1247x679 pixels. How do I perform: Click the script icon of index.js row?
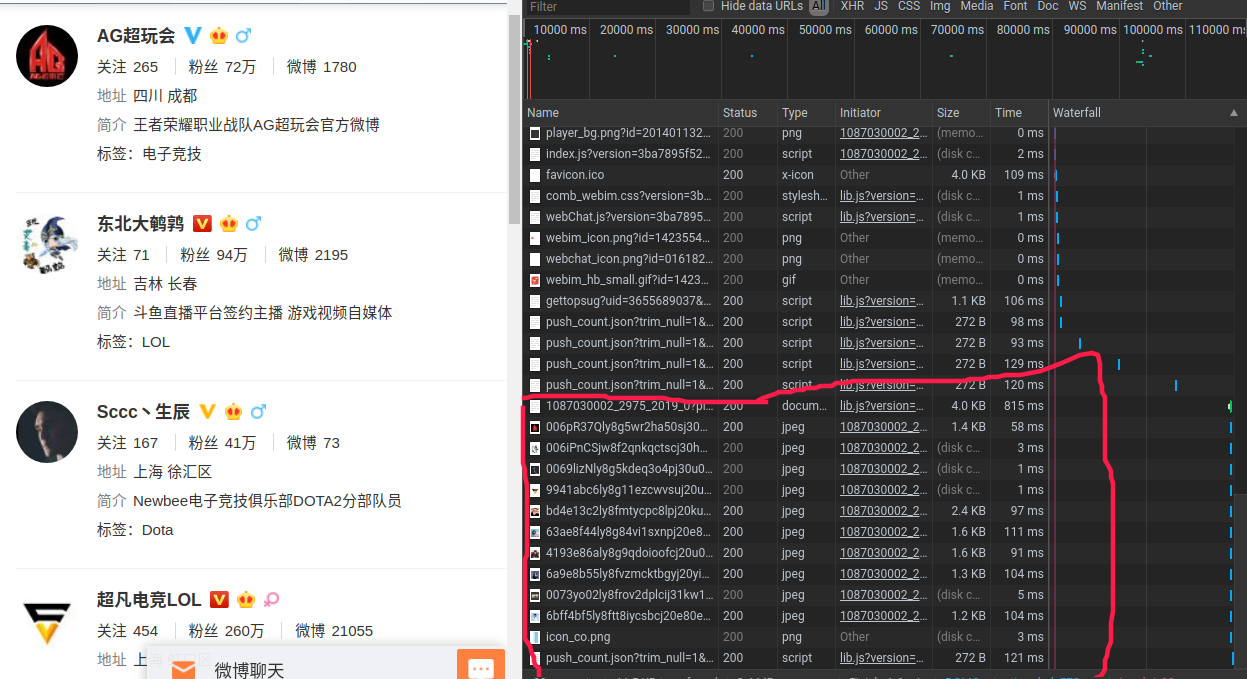click(535, 154)
